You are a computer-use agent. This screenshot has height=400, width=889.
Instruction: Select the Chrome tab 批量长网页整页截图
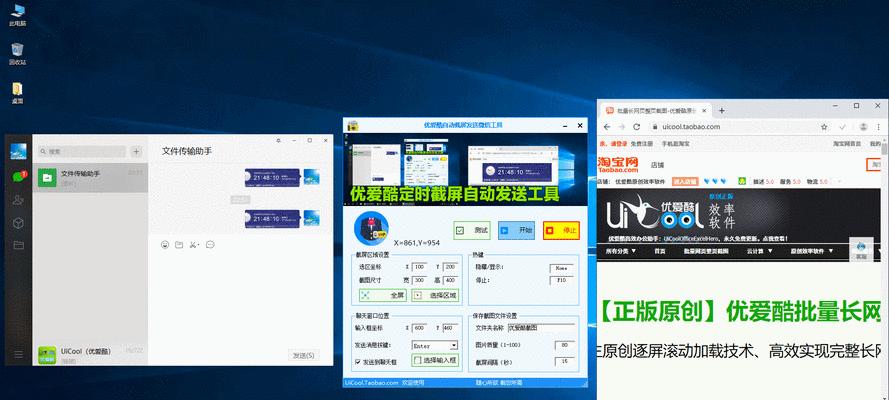[654, 110]
